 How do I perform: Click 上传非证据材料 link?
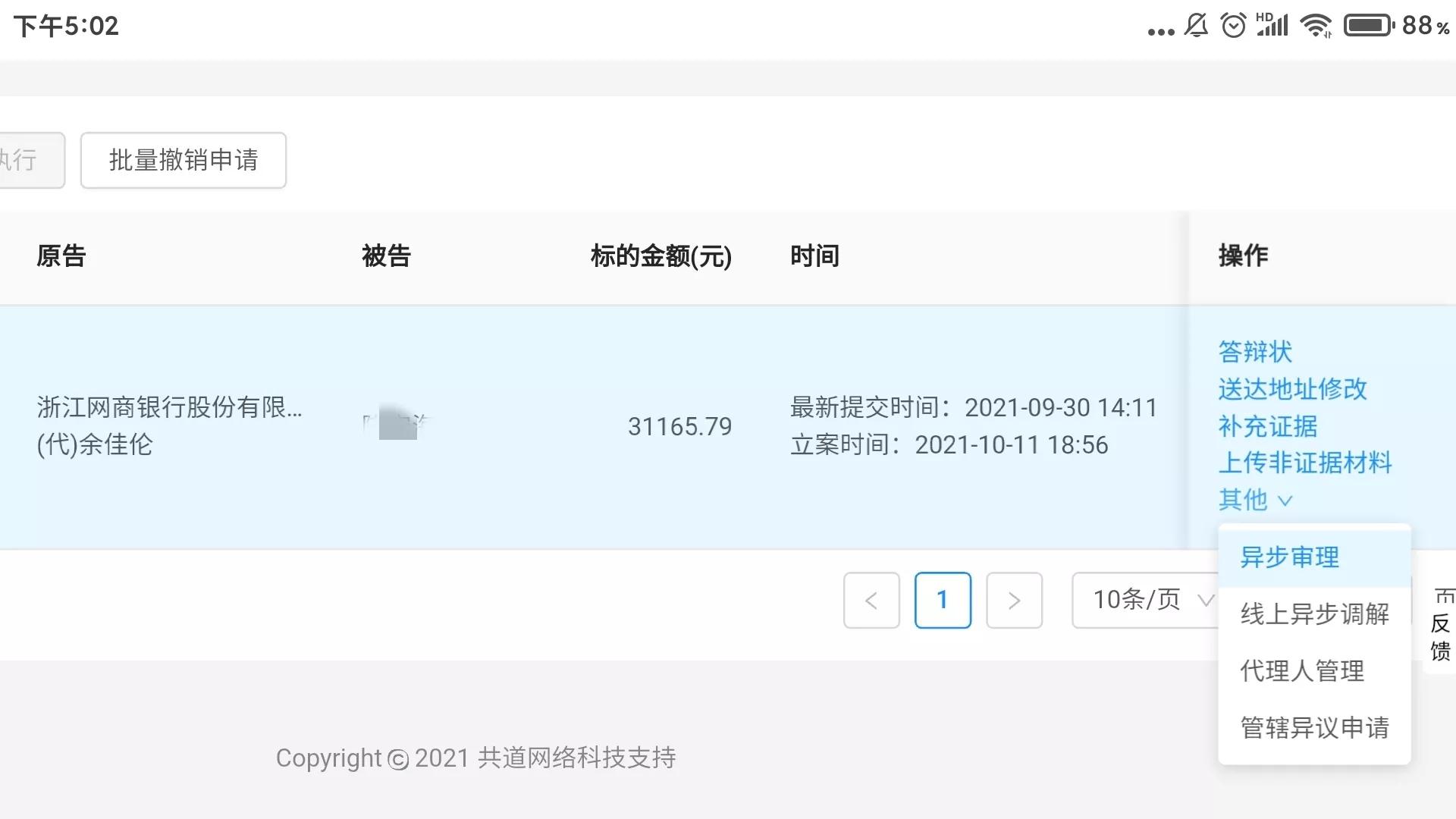1306,463
